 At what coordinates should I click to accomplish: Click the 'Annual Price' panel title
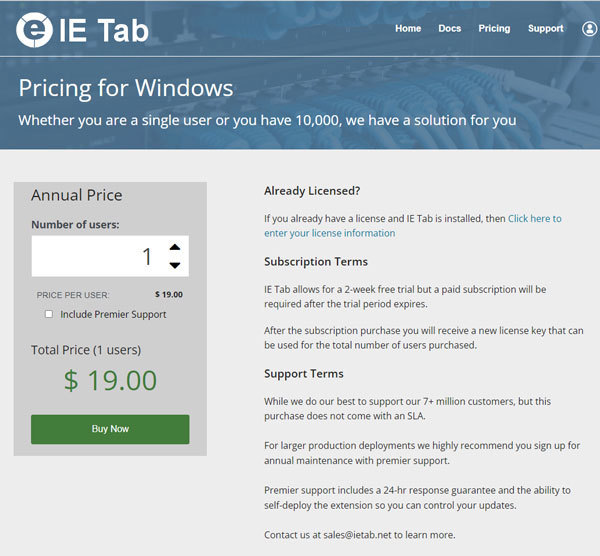coord(77,195)
